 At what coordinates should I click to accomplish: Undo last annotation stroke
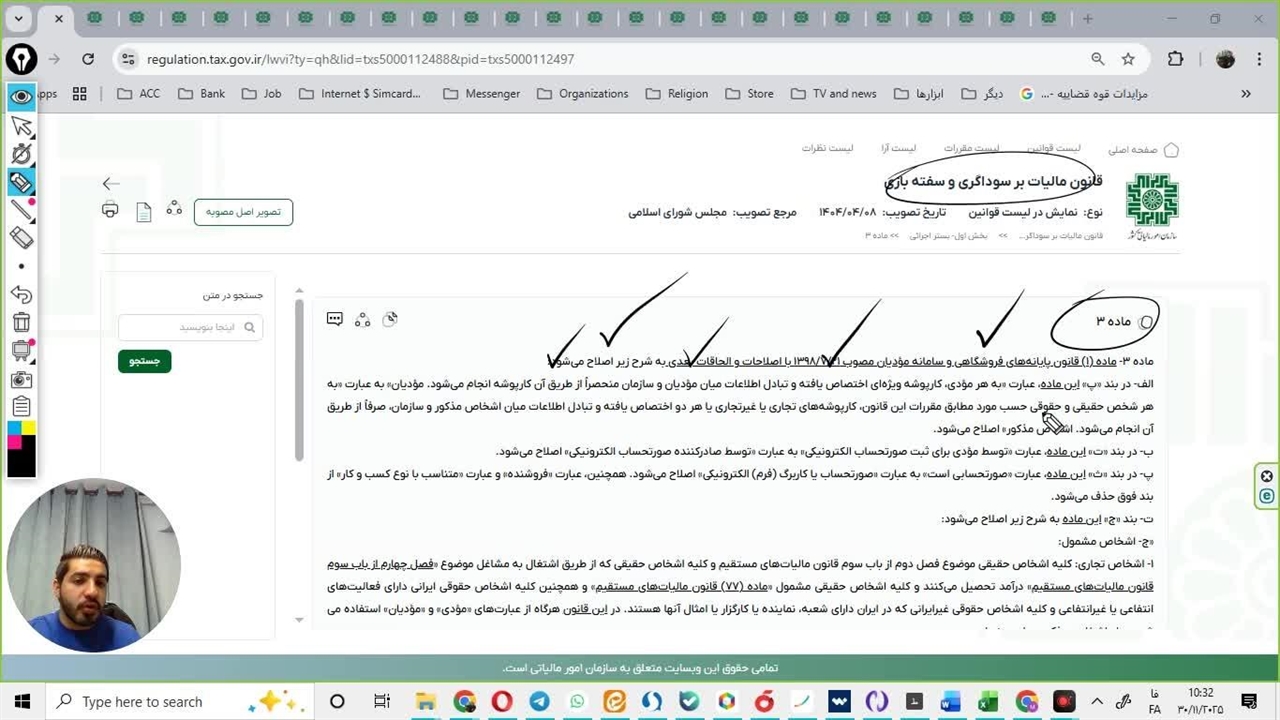click(21, 295)
